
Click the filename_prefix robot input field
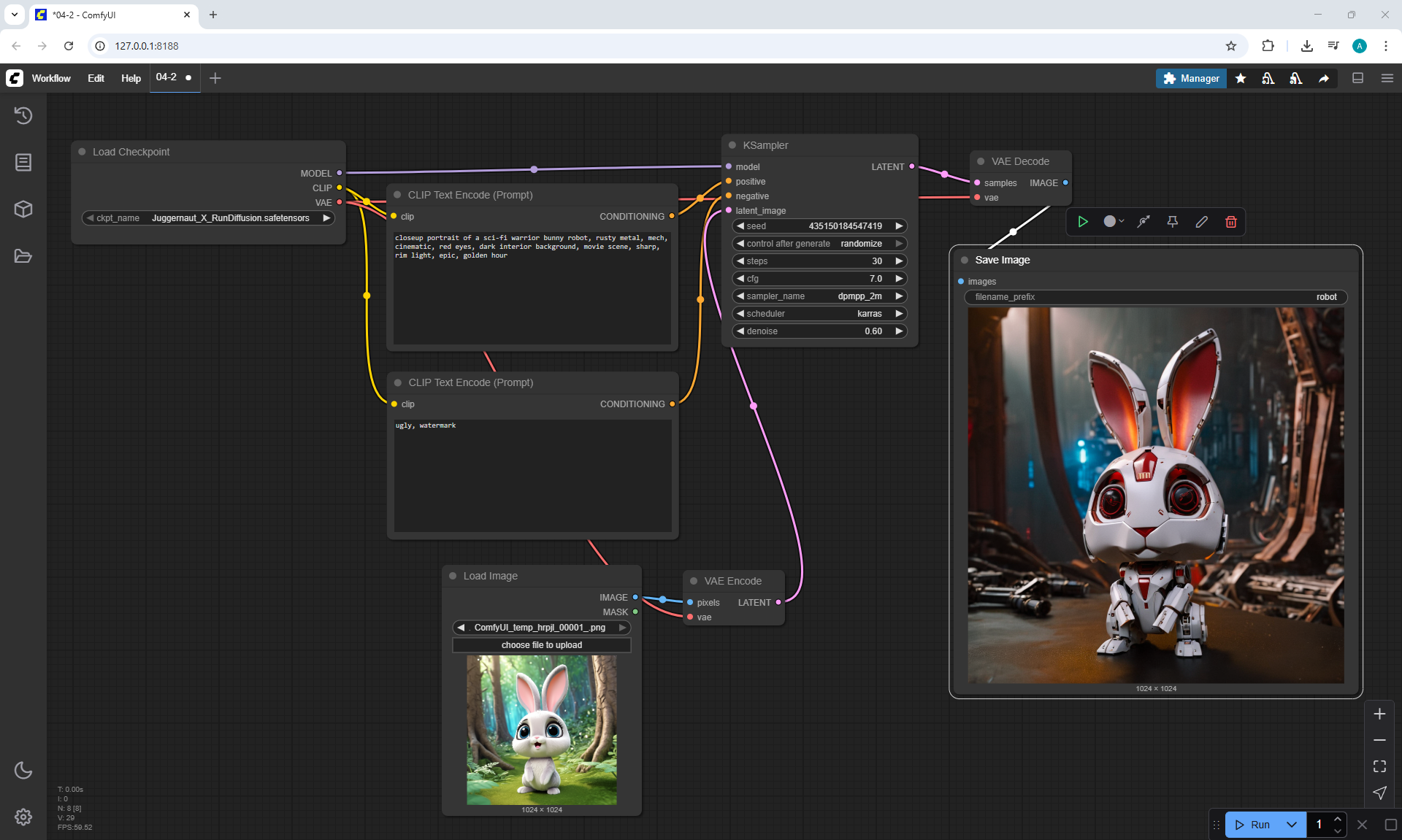click(x=1155, y=297)
